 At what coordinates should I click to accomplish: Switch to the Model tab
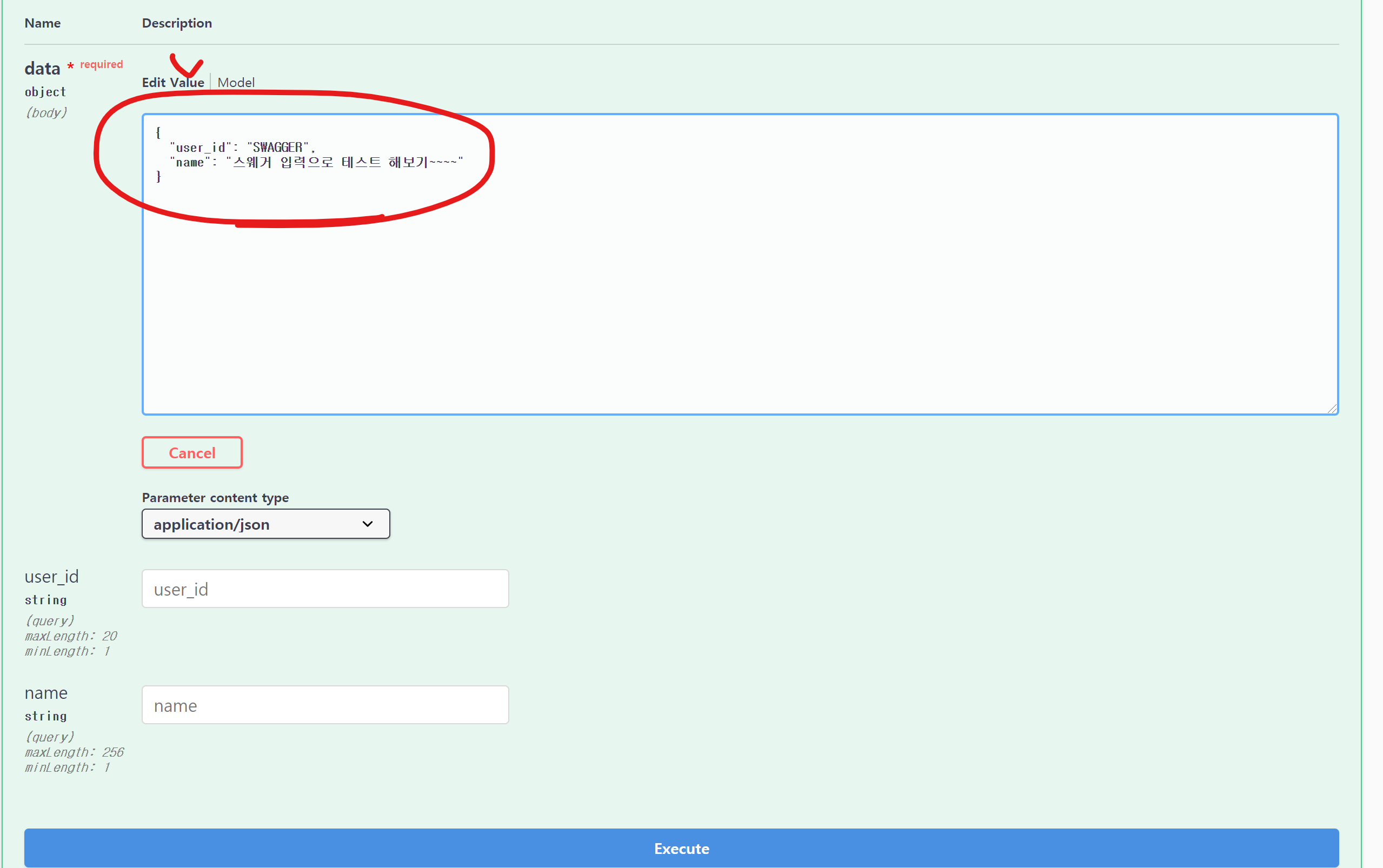pyautogui.click(x=236, y=83)
